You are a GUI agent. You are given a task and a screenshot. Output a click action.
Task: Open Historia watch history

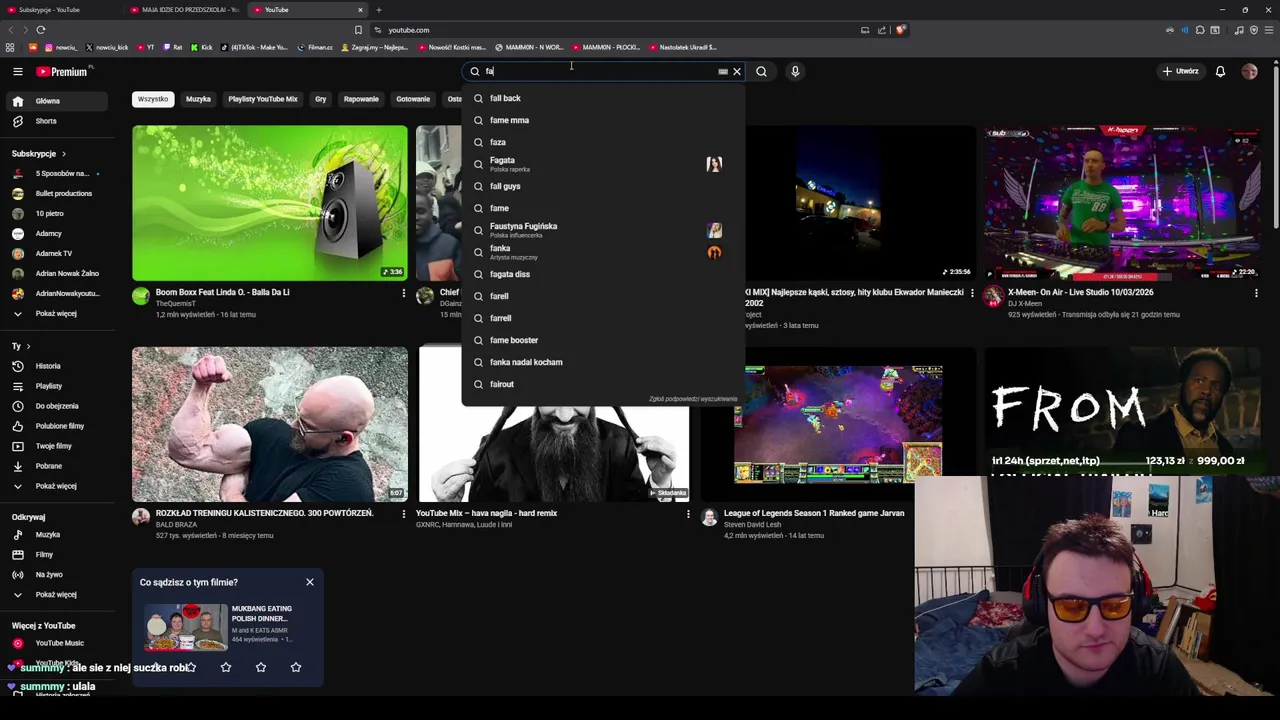(59, 366)
